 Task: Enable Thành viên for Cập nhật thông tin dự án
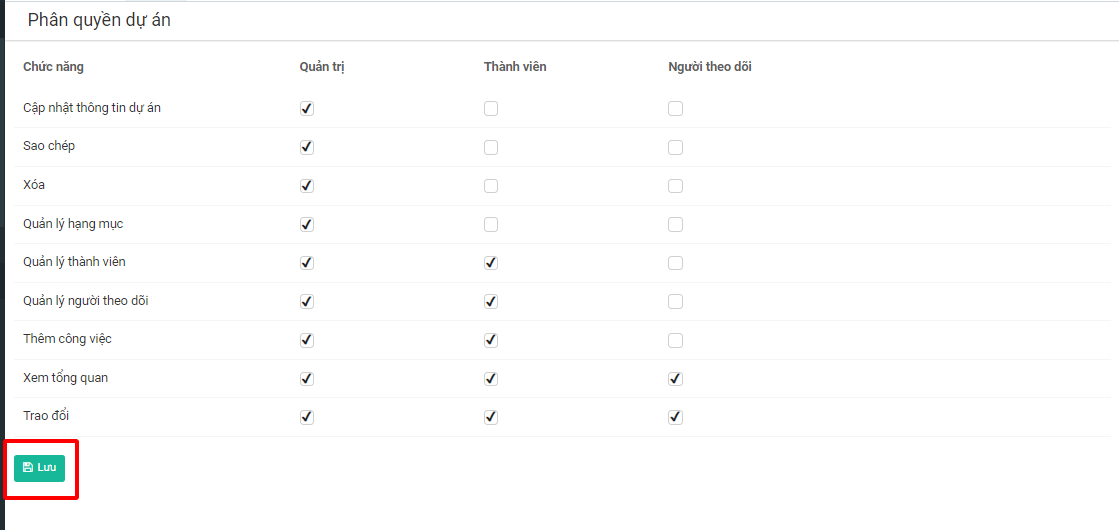point(491,108)
